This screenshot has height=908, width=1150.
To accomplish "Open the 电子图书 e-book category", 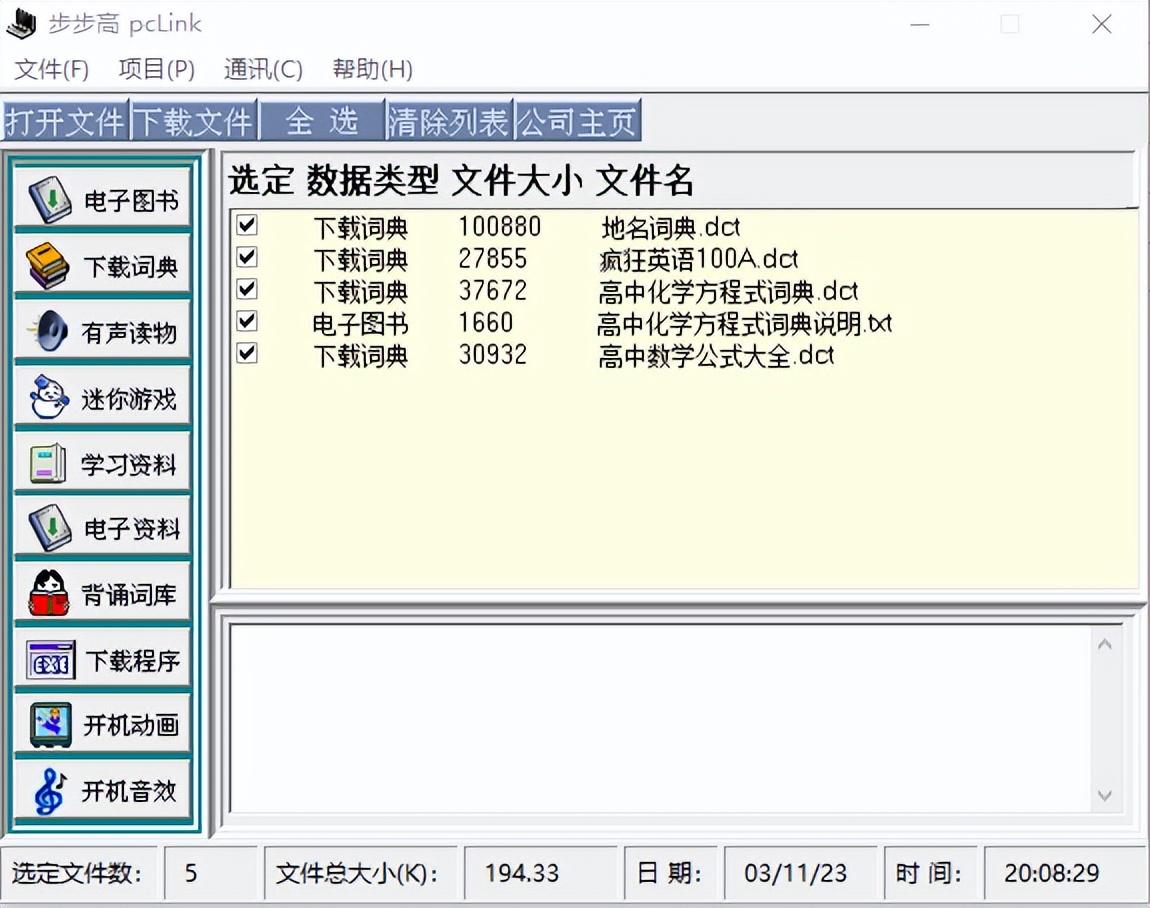I will pyautogui.click(x=103, y=198).
